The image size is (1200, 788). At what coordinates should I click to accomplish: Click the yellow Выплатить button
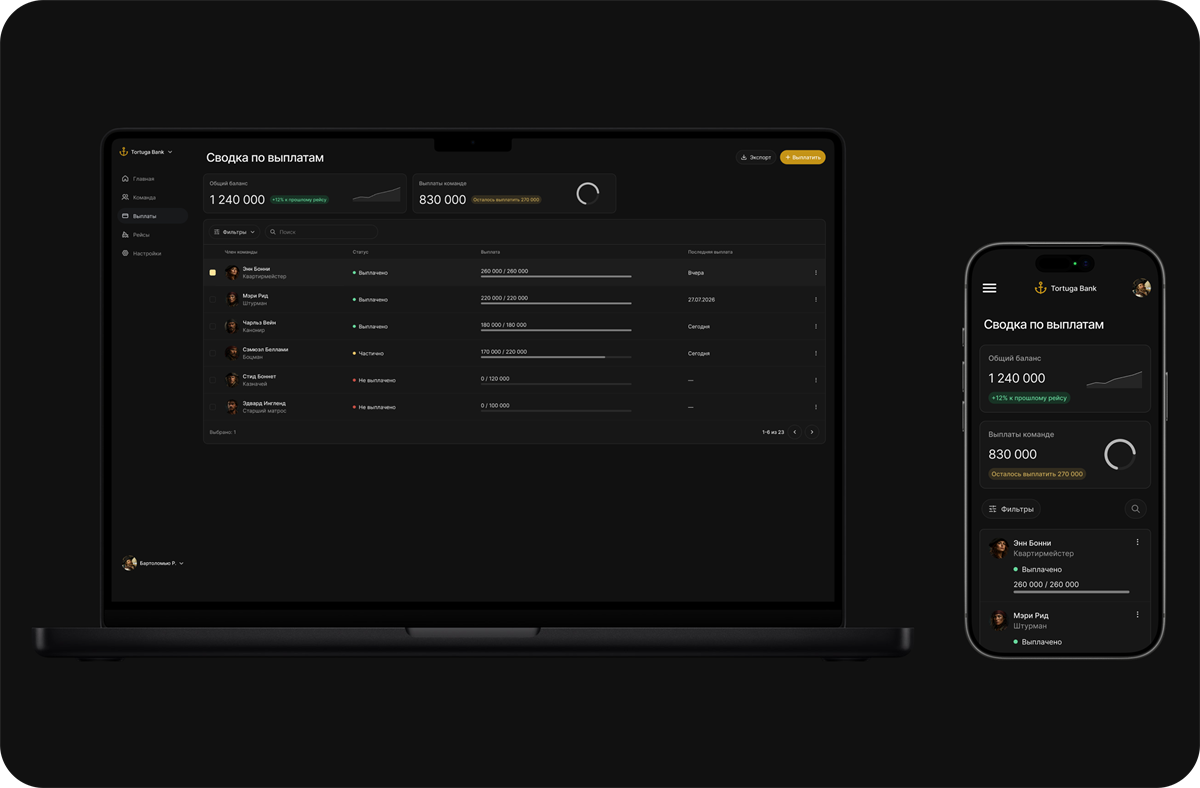802,157
